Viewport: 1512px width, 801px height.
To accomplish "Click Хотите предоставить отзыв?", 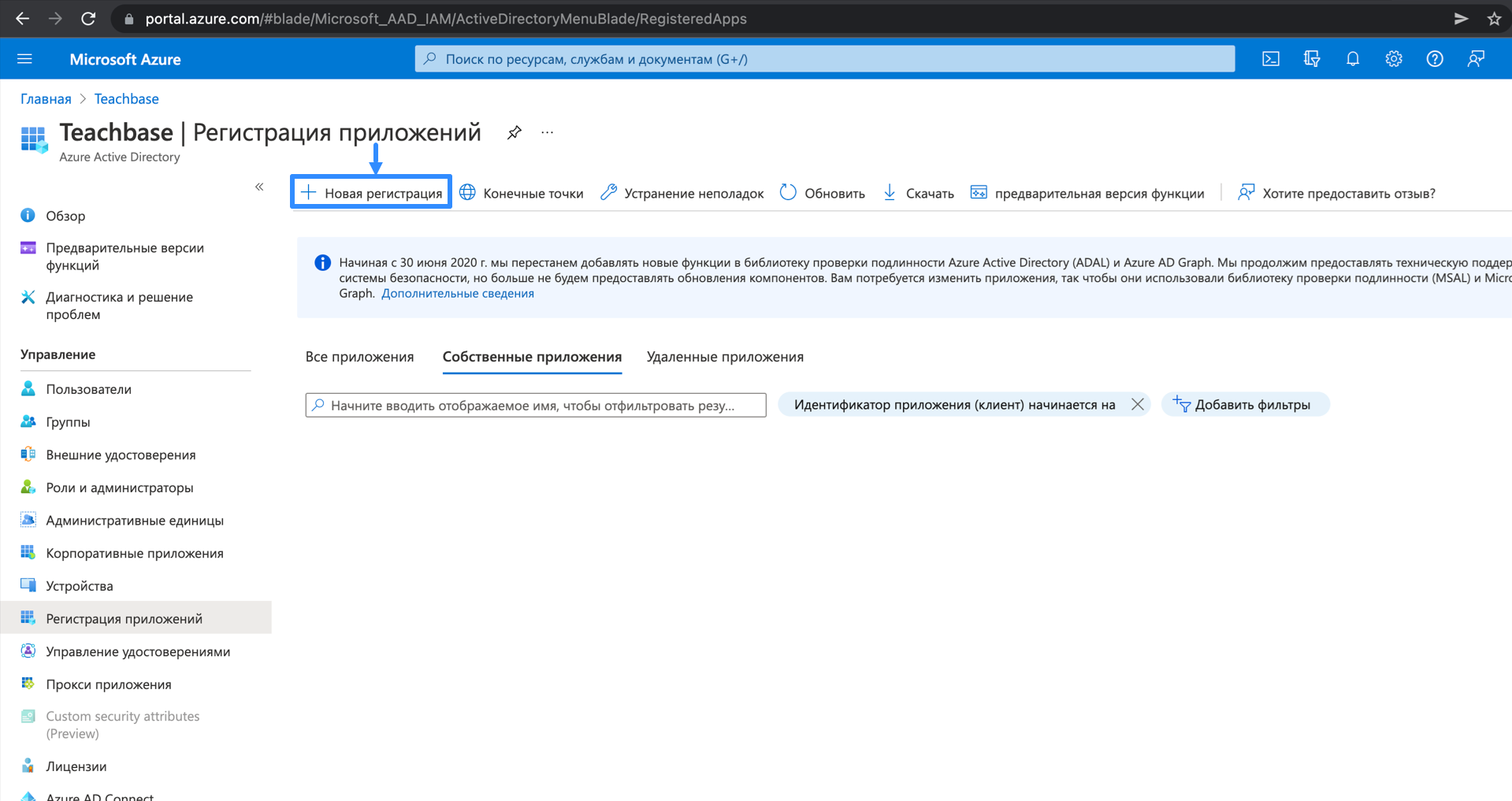I will coord(1336,193).
